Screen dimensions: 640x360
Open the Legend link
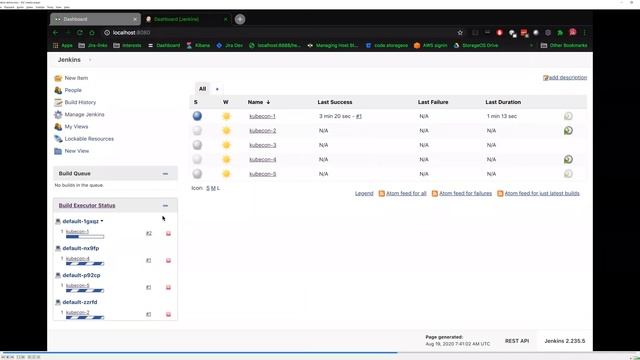[364, 193]
